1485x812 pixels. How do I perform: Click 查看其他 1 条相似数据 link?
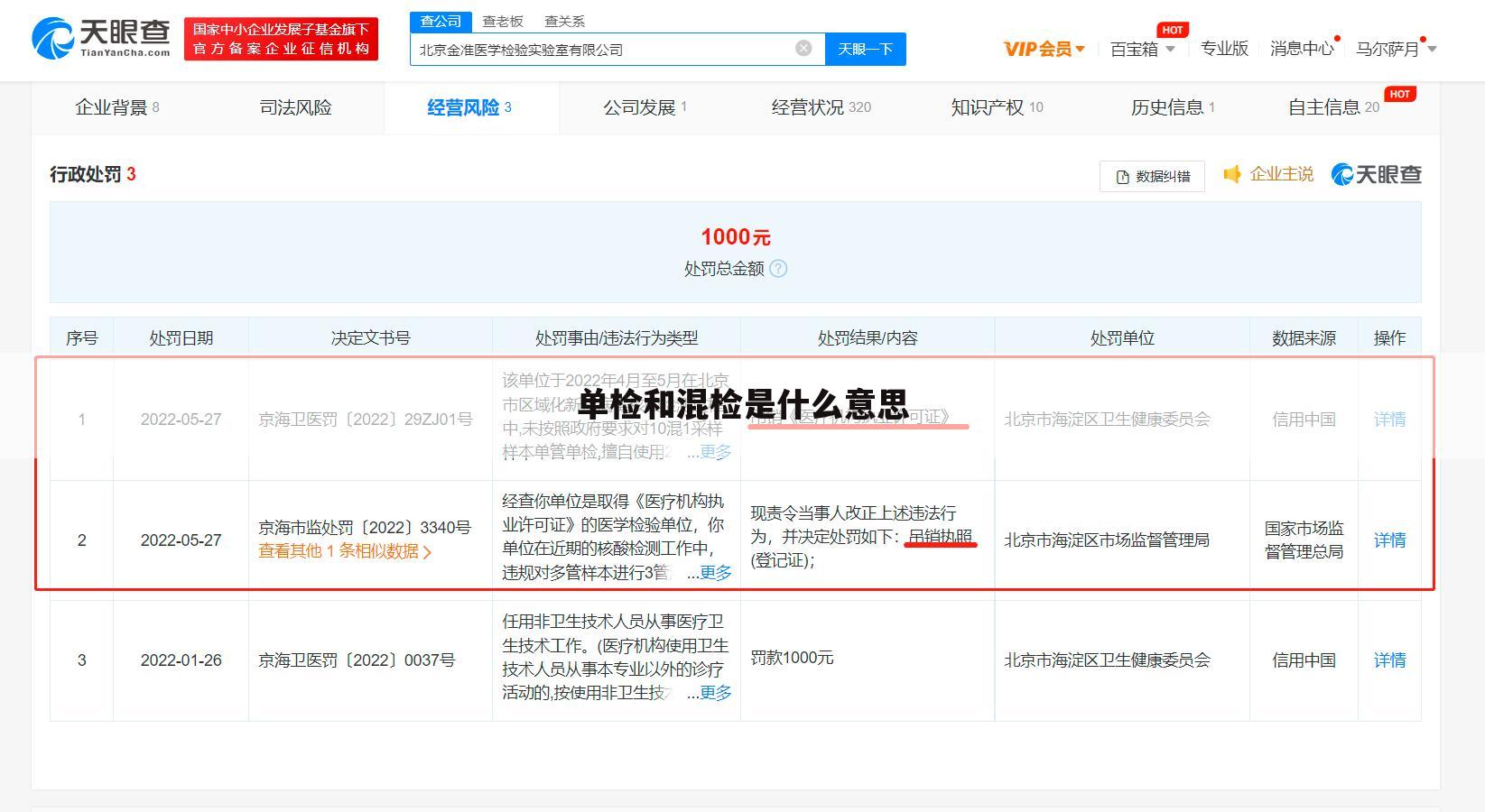click(x=345, y=551)
